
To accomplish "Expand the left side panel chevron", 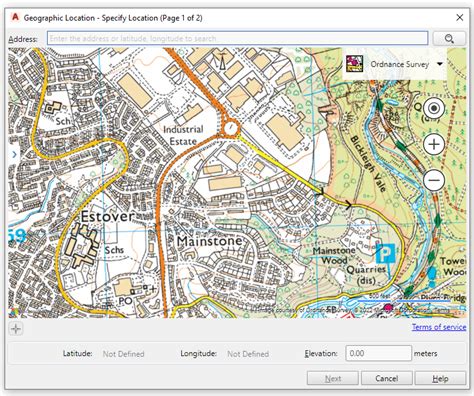I will pyautogui.click(x=14, y=154).
